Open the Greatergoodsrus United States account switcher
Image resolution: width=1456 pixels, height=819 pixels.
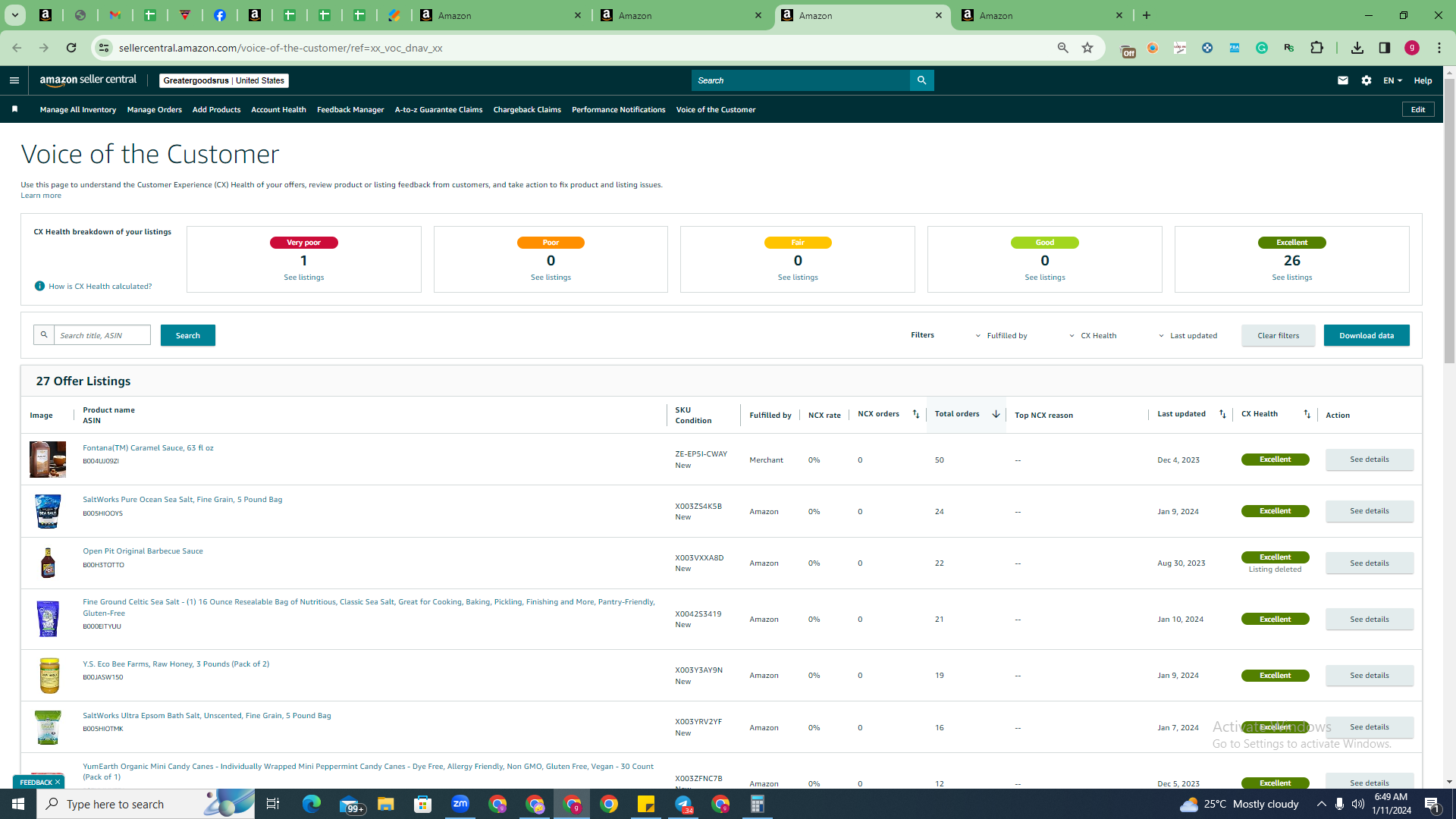(224, 80)
